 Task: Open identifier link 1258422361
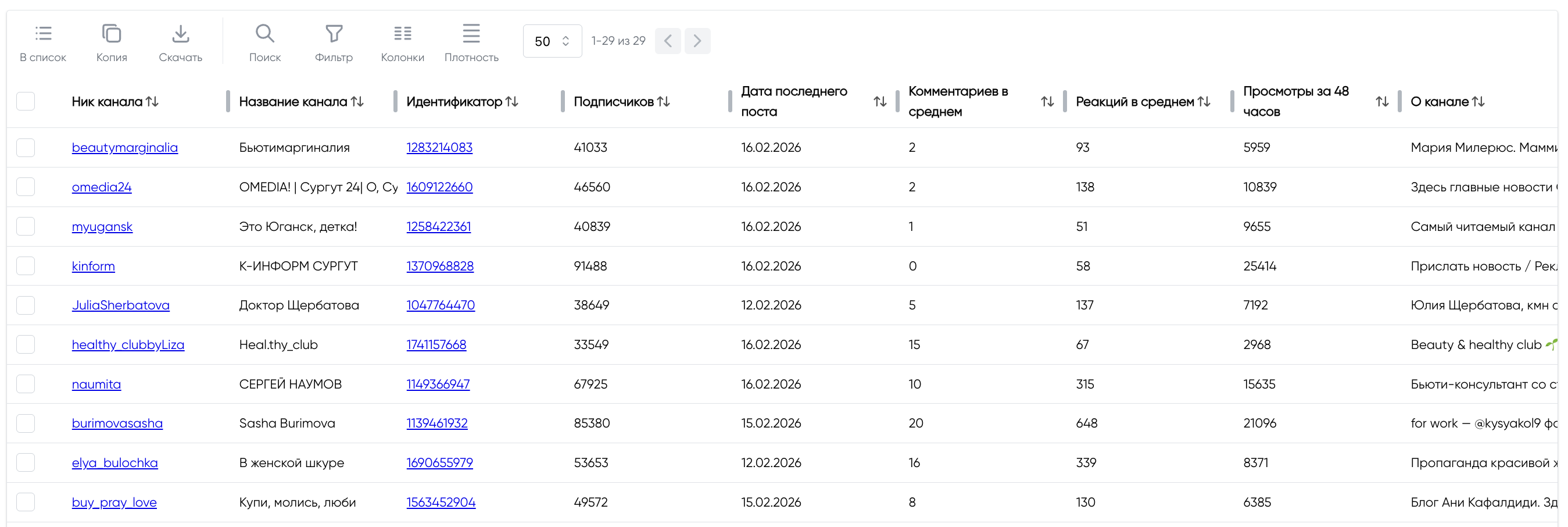(438, 227)
